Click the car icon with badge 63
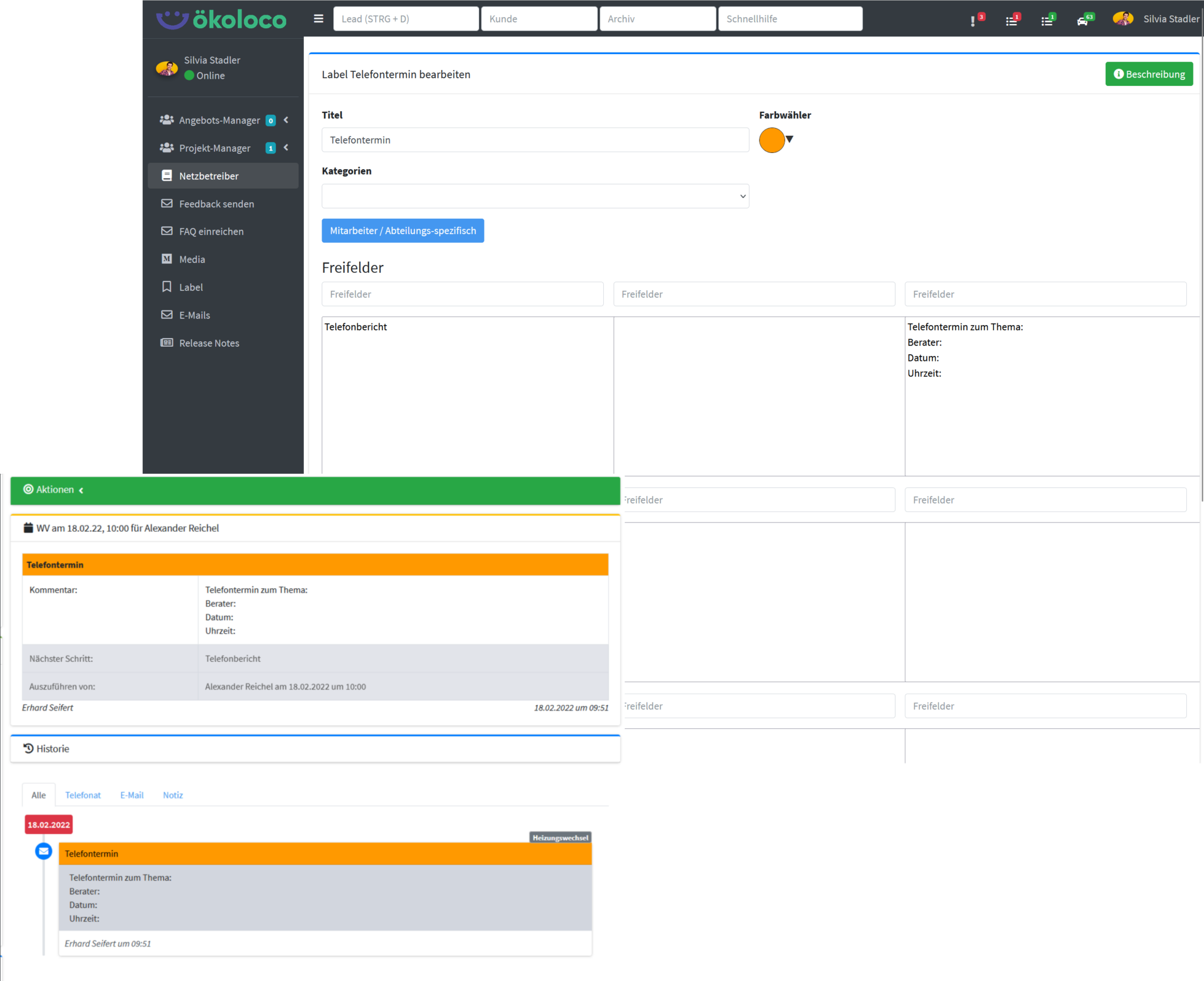 [x=1082, y=21]
